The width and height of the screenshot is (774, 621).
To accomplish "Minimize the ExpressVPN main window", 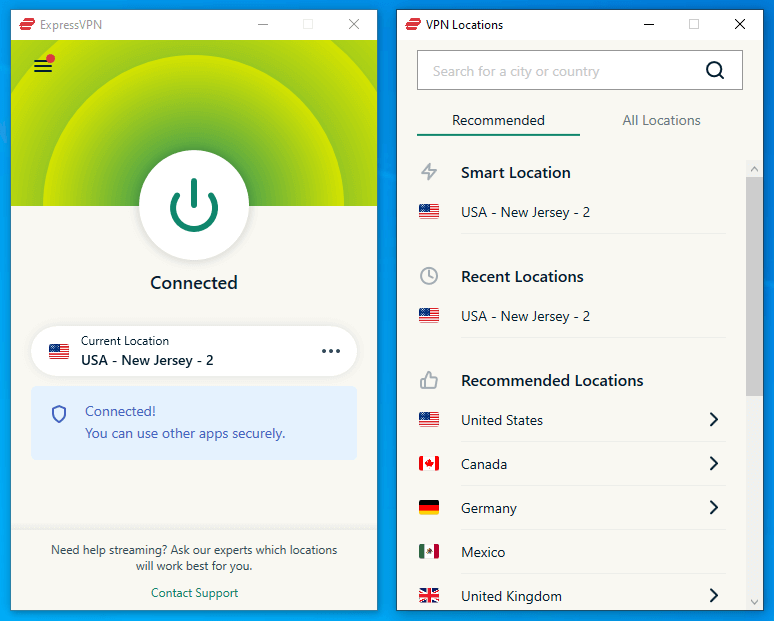I will pyautogui.click(x=263, y=24).
